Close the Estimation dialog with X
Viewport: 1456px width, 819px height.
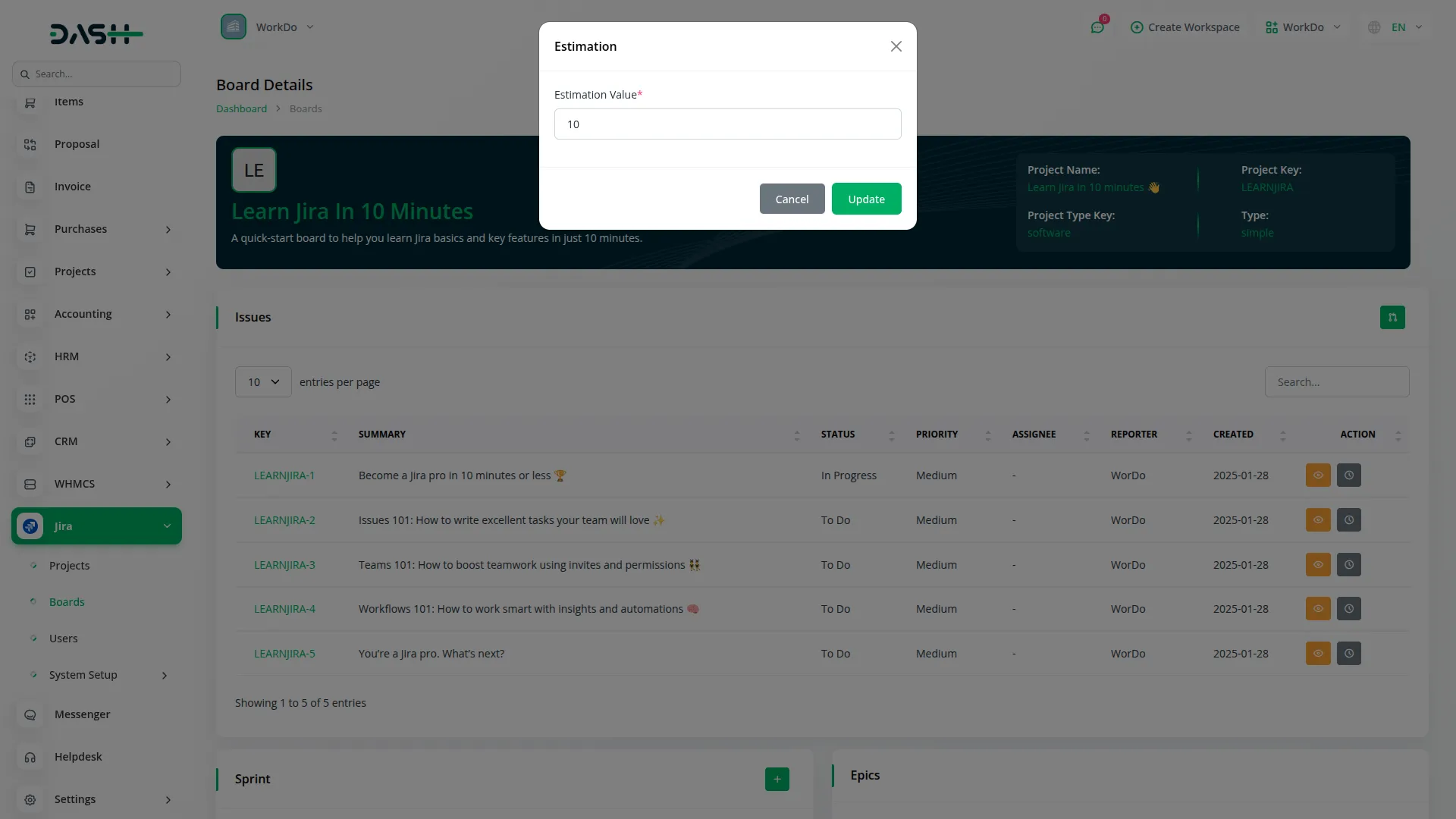pos(896,46)
